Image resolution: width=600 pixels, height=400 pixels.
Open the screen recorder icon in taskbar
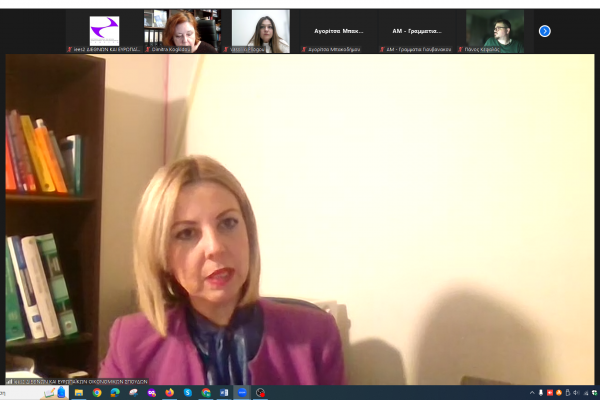click(x=260, y=393)
